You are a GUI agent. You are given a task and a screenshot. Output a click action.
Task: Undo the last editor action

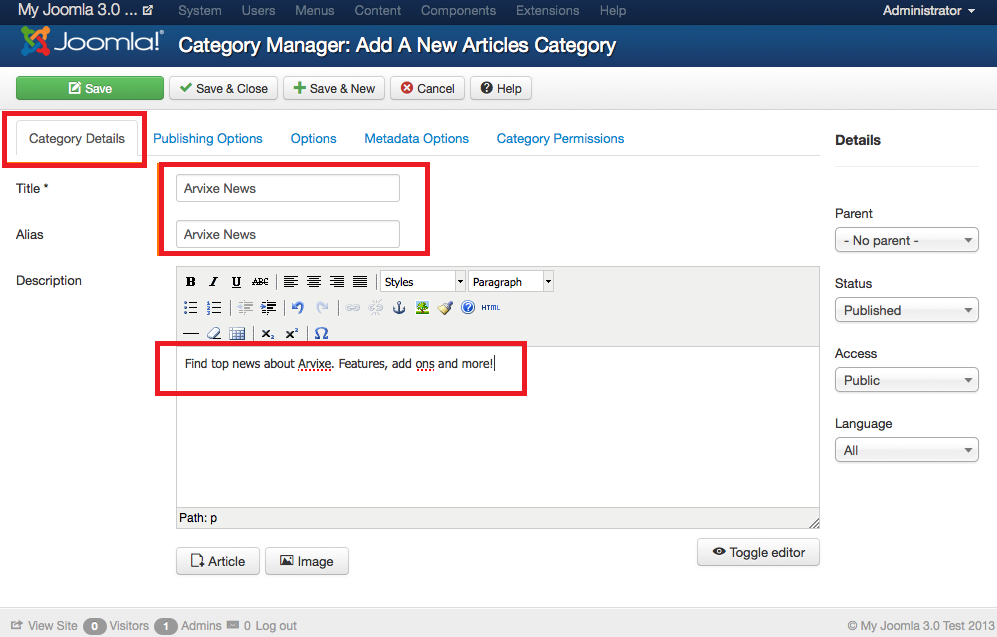298,308
